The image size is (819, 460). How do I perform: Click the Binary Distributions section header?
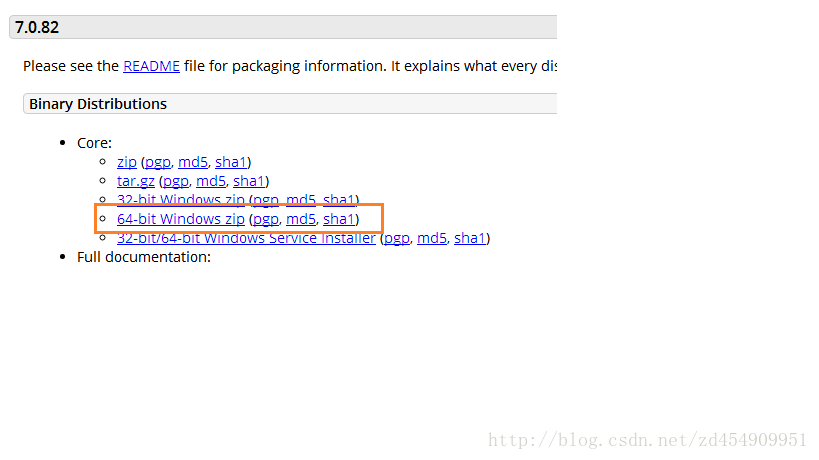pyautogui.click(x=98, y=104)
